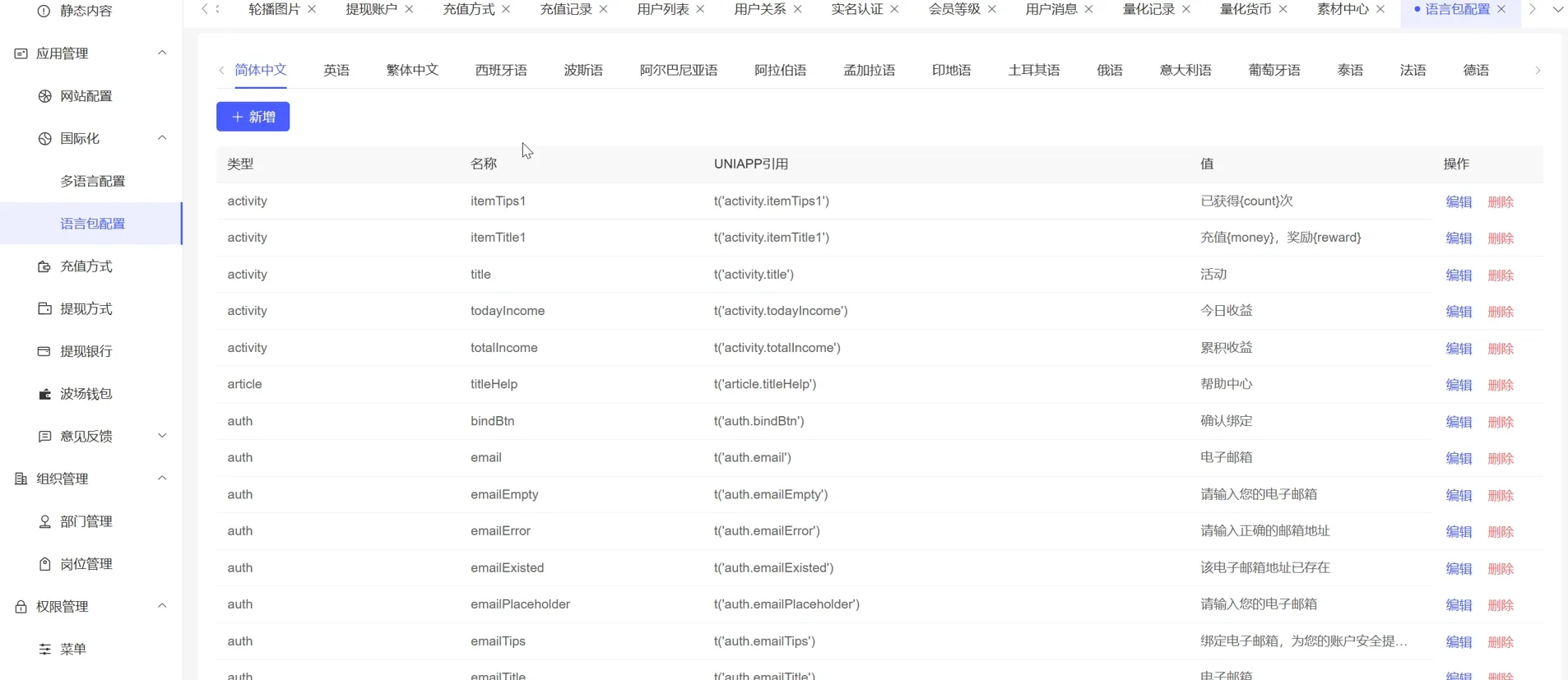Switch to the 英语 language tab
The image size is (1568, 680).
click(336, 71)
